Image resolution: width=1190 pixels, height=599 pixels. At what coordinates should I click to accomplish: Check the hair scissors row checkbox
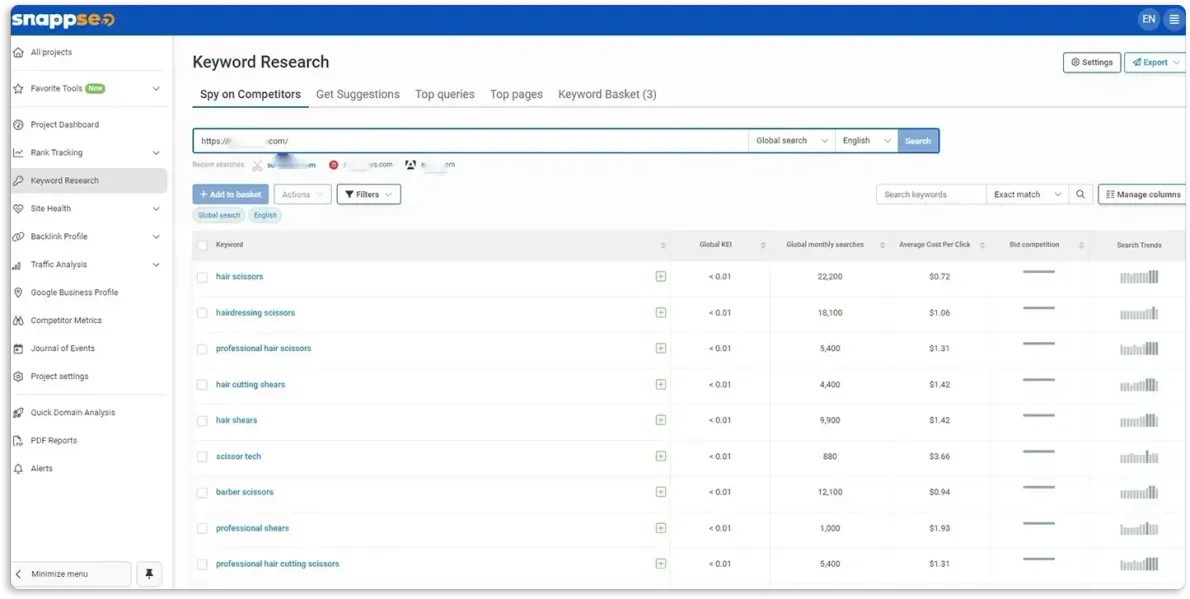(202, 277)
